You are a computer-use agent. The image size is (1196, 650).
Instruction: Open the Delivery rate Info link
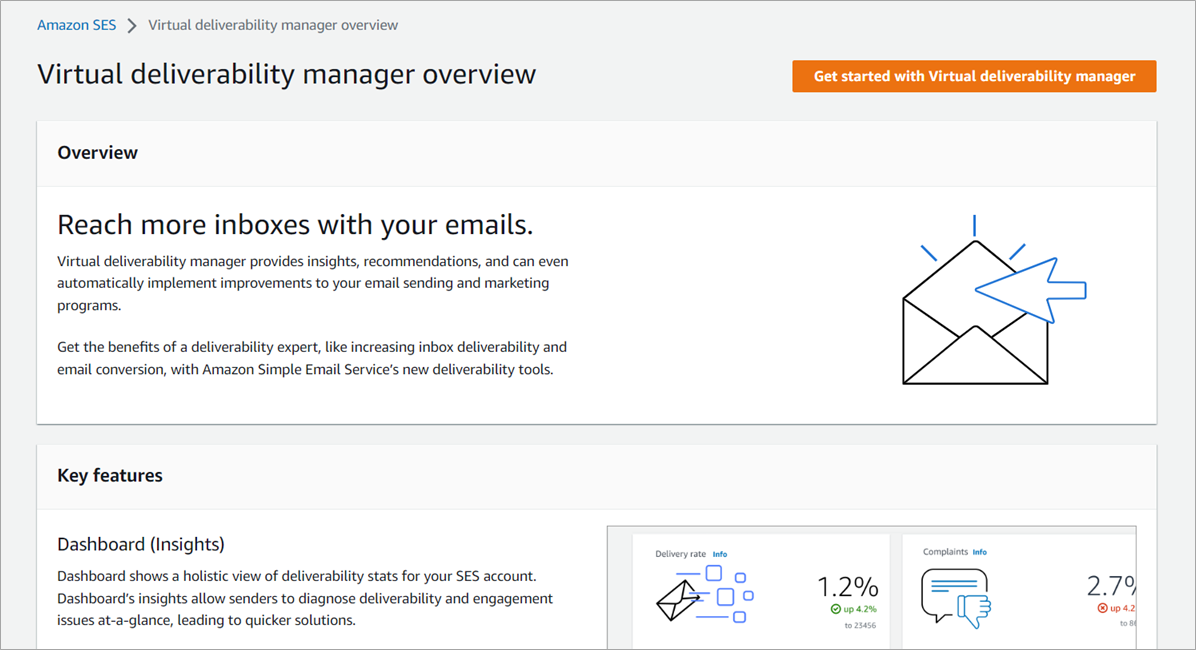tap(719, 555)
